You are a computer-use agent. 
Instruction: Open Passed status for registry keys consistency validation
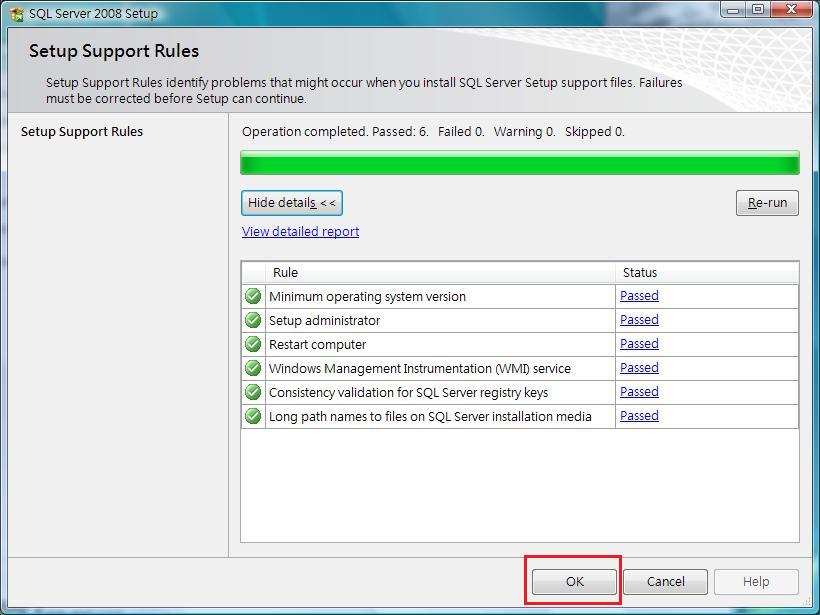click(639, 392)
